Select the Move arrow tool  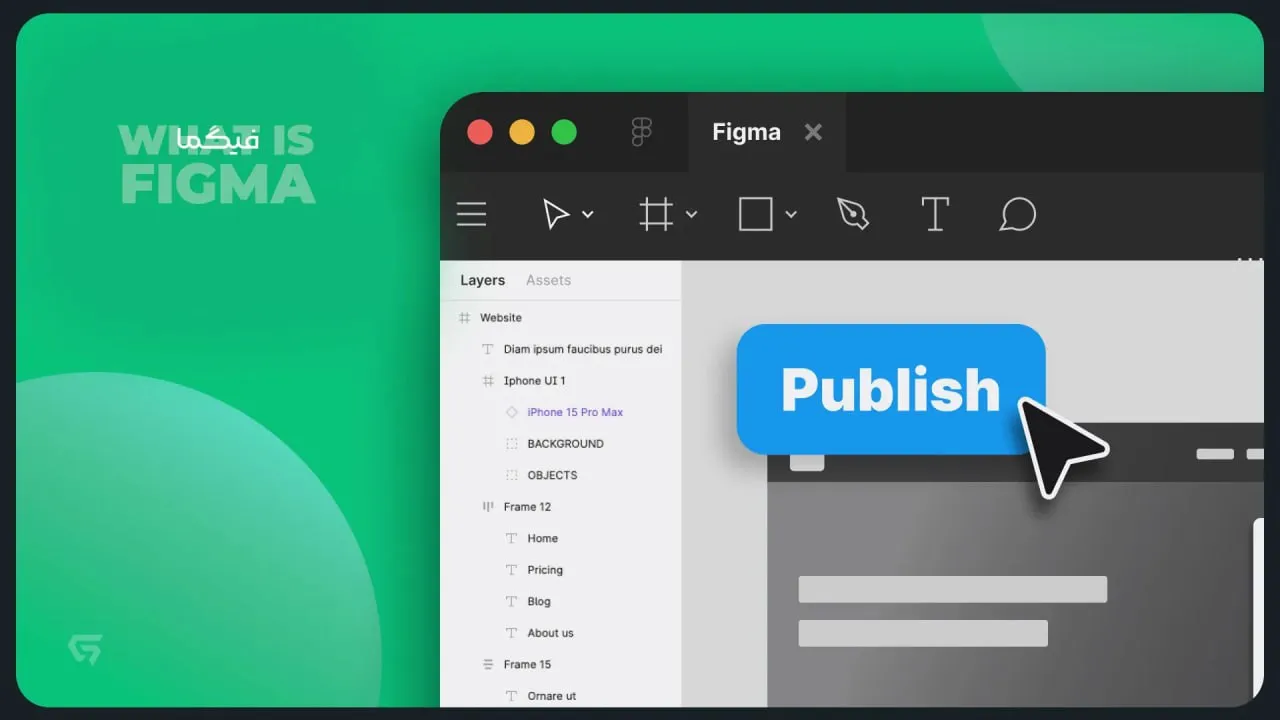pos(555,214)
